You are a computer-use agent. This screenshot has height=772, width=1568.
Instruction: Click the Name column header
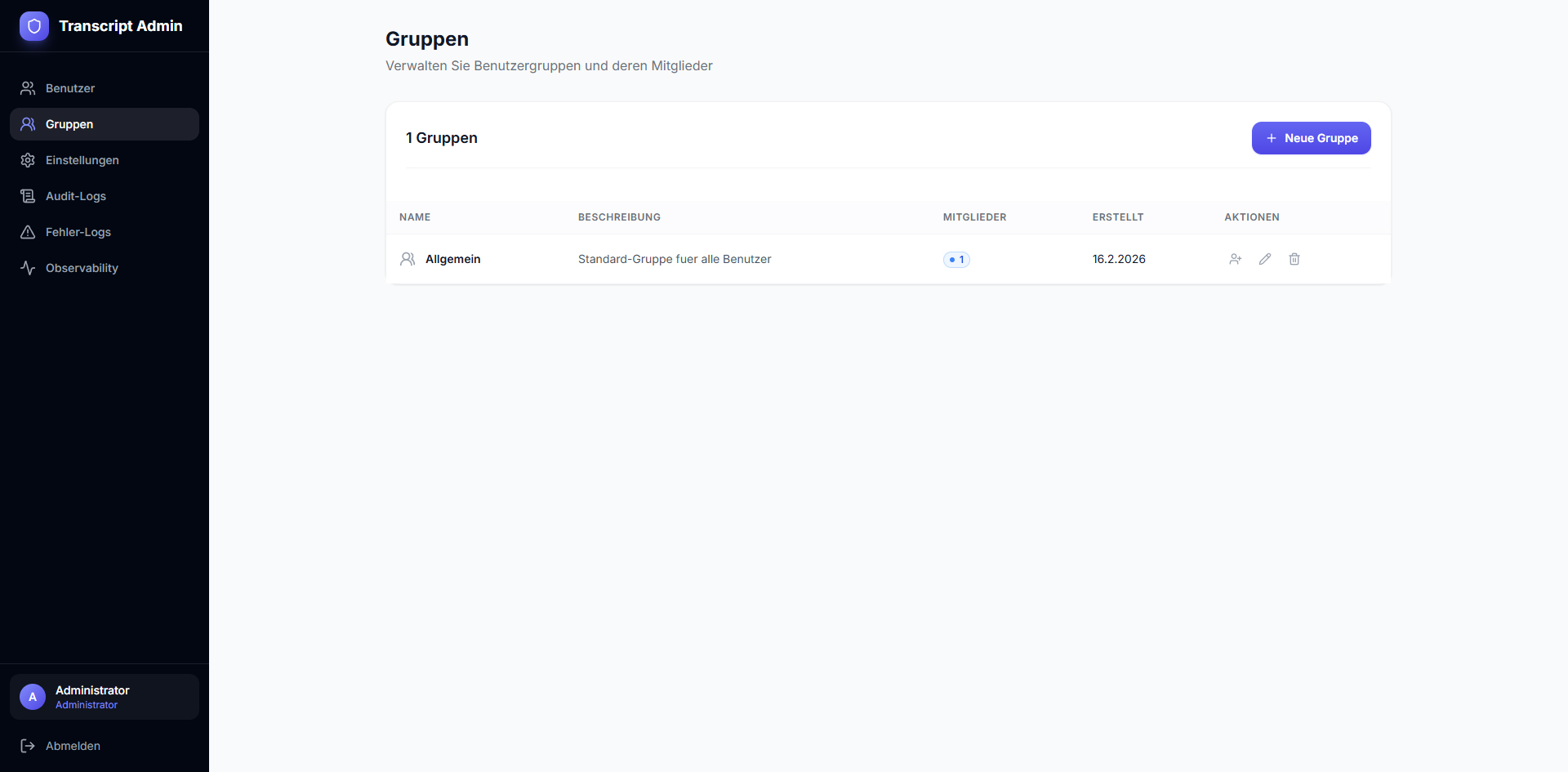pos(415,217)
